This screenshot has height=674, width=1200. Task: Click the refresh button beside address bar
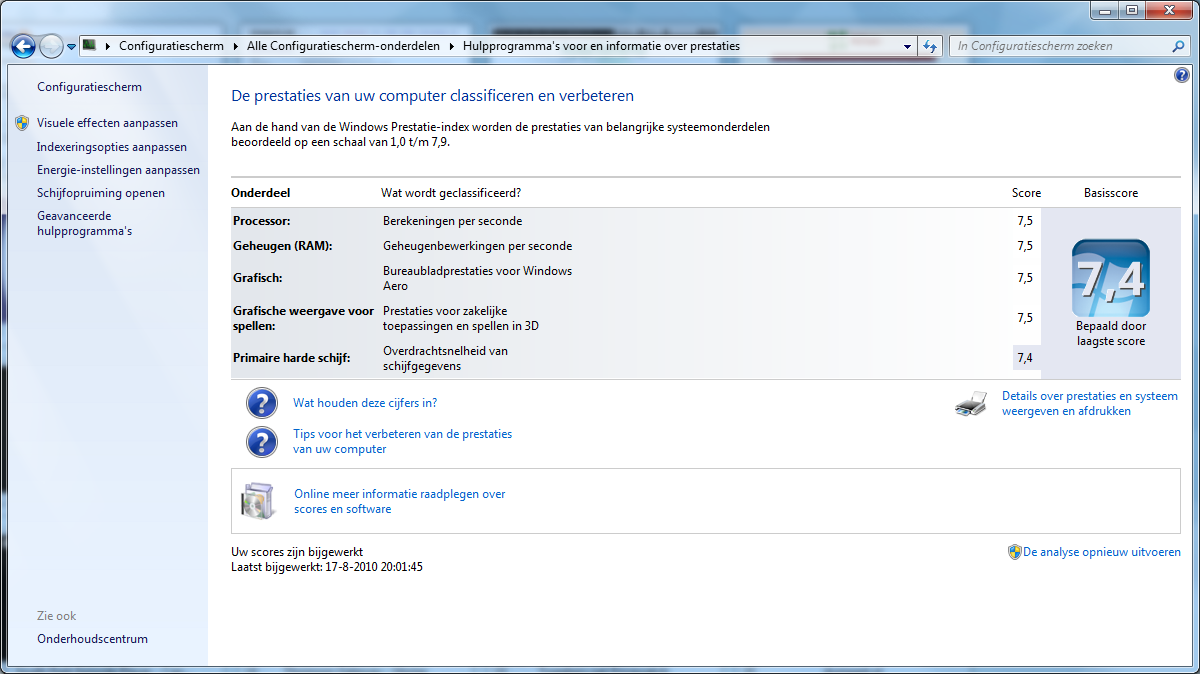pyautogui.click(x=930, y=46)
